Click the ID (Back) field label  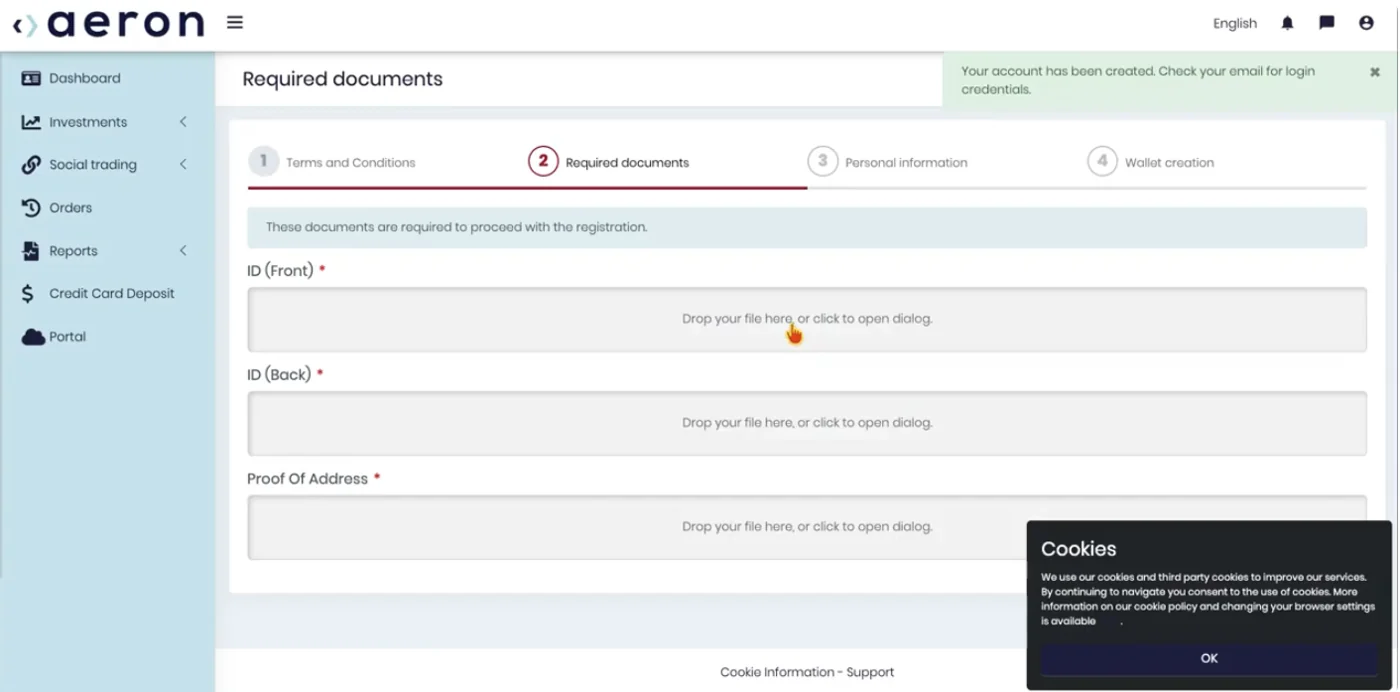click(279, 374)
